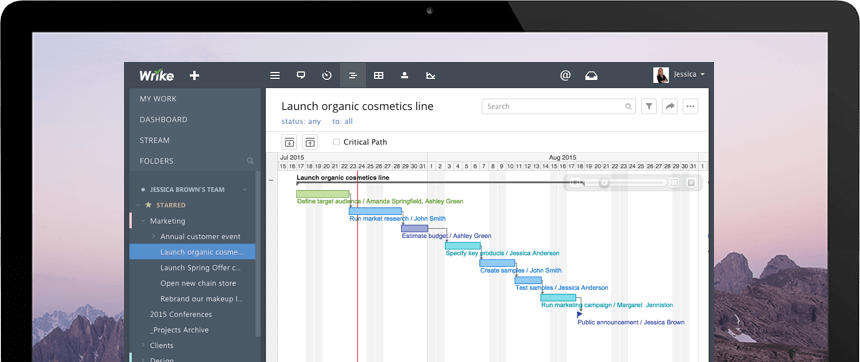Click the Test samples task bar
This screenshot has width=860, height=362.
528,280
